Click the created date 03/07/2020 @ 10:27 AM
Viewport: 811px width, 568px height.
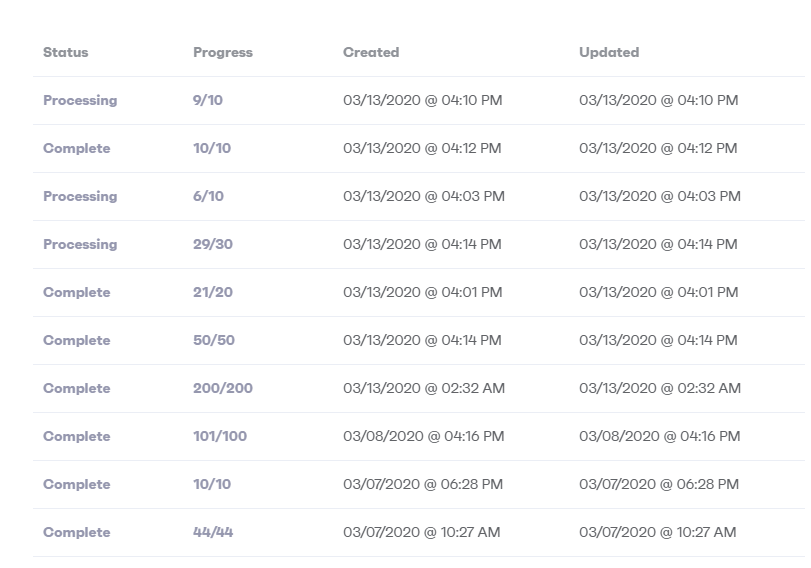pos(422,532)
